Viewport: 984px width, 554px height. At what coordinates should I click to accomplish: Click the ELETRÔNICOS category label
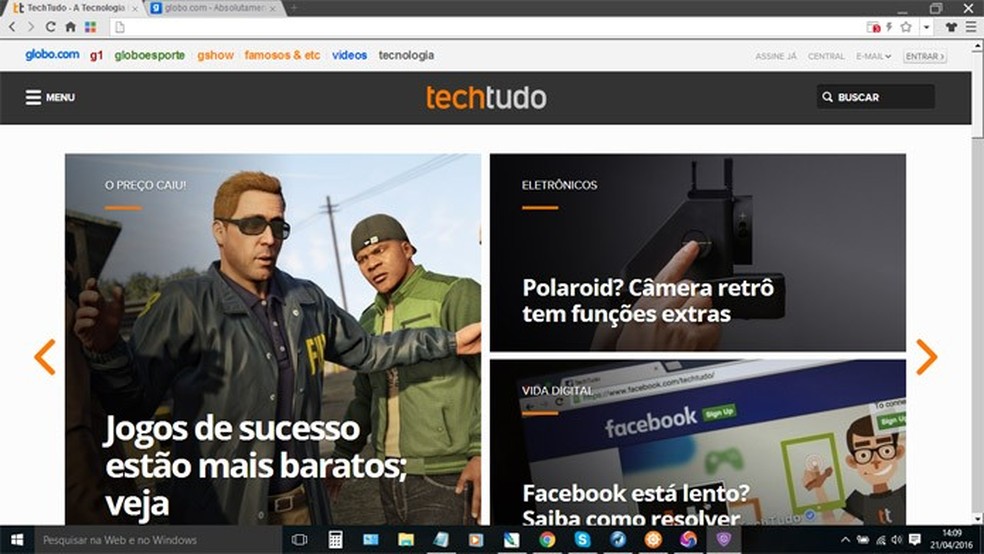(x=559, y=185)
